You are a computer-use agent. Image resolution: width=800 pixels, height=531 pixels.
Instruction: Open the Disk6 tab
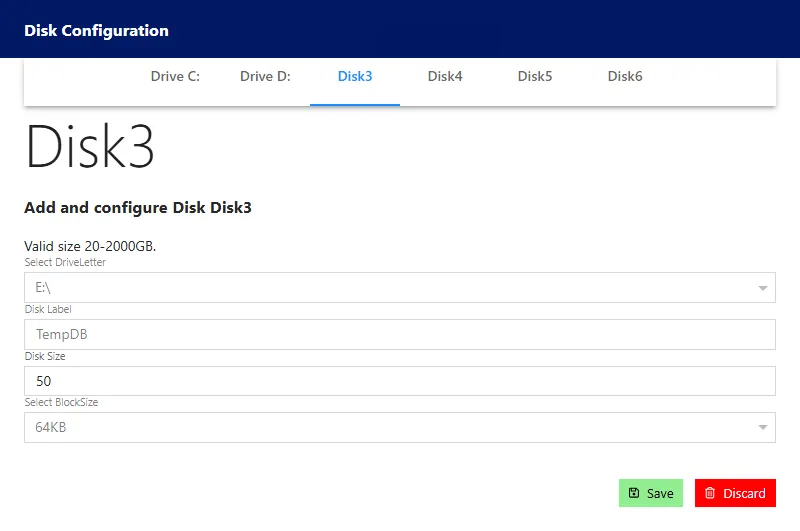click(x=624, y=77)
